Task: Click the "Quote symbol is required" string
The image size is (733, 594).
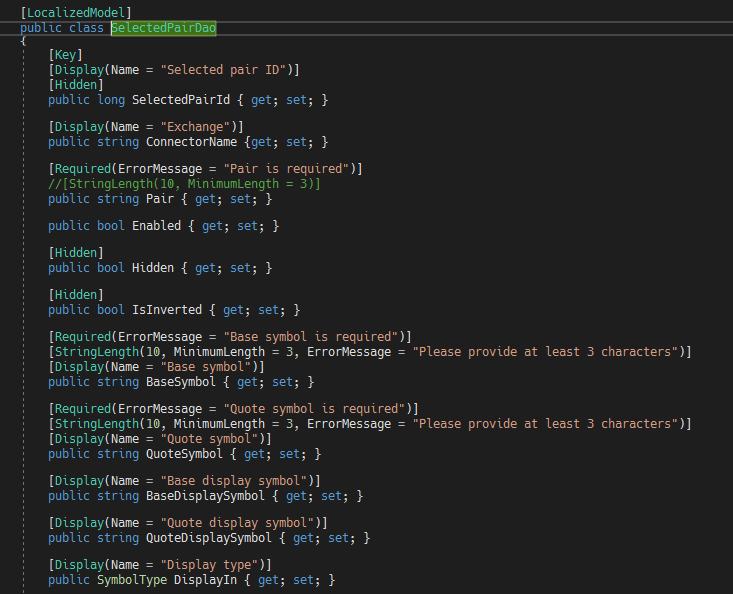Action: coord(314,409)
